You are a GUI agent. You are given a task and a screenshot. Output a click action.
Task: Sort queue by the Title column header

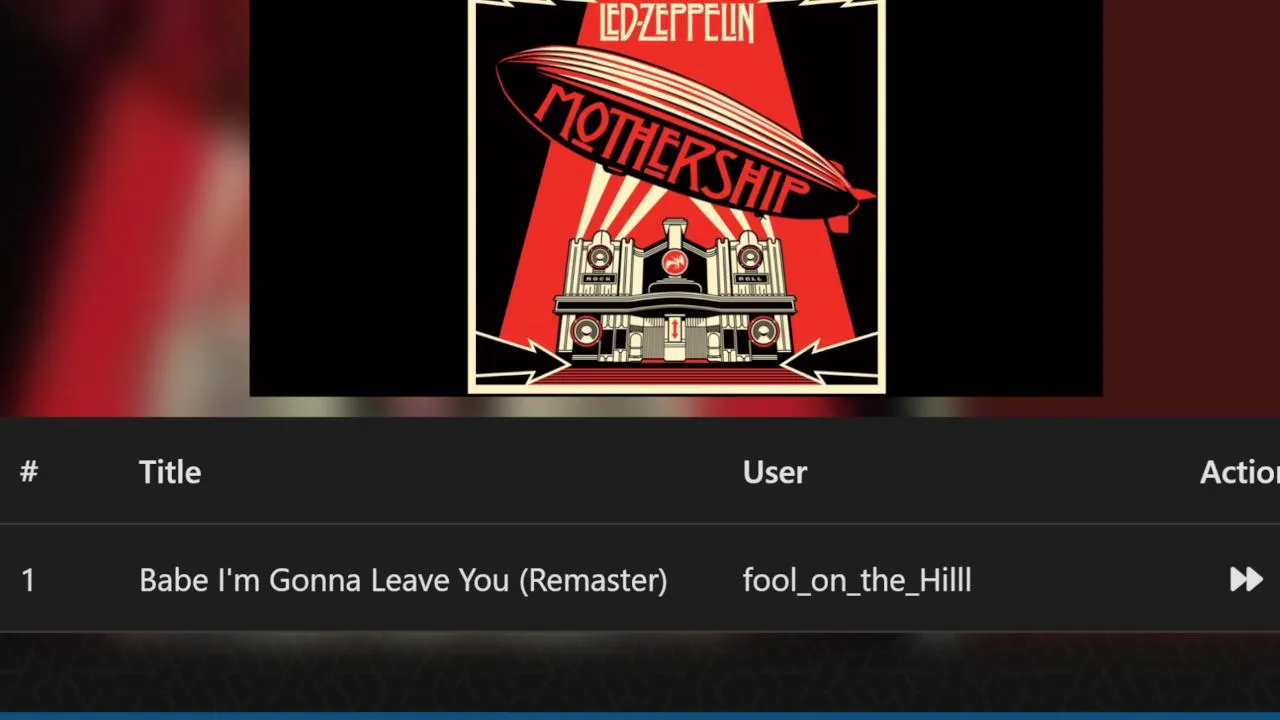coord(170,472)
